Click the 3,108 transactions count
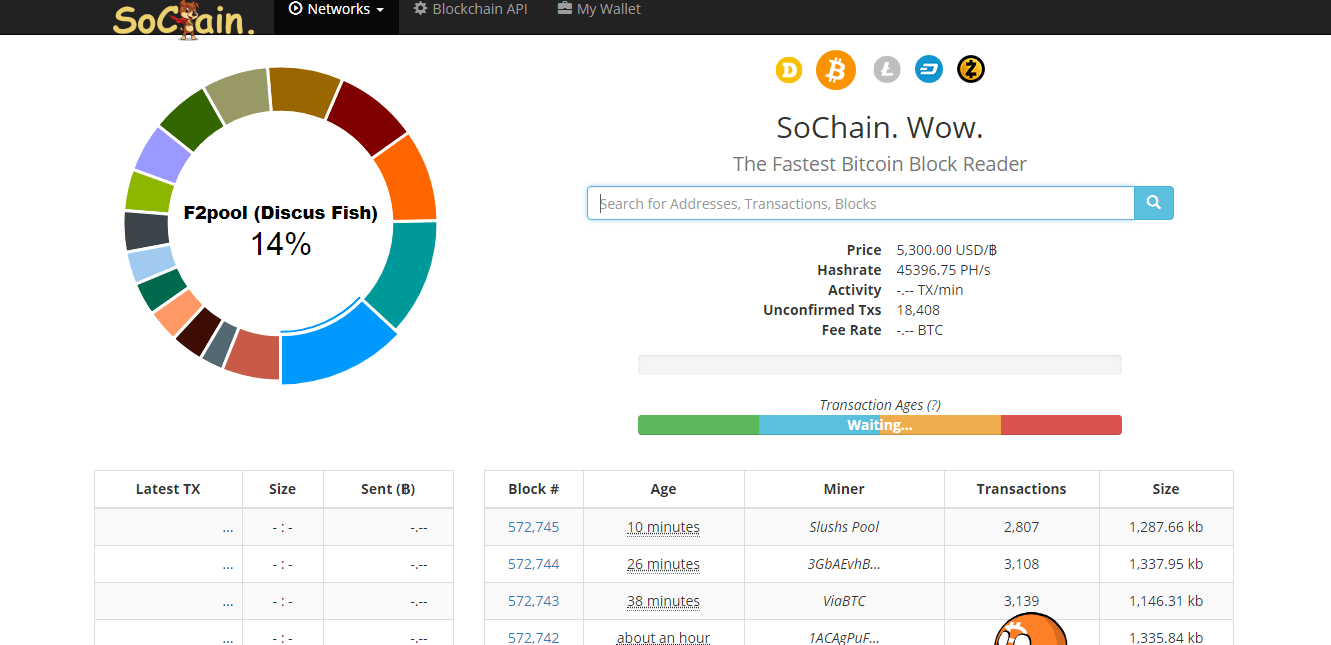The image size is (1331, 645). click(x=1021, y=564)
